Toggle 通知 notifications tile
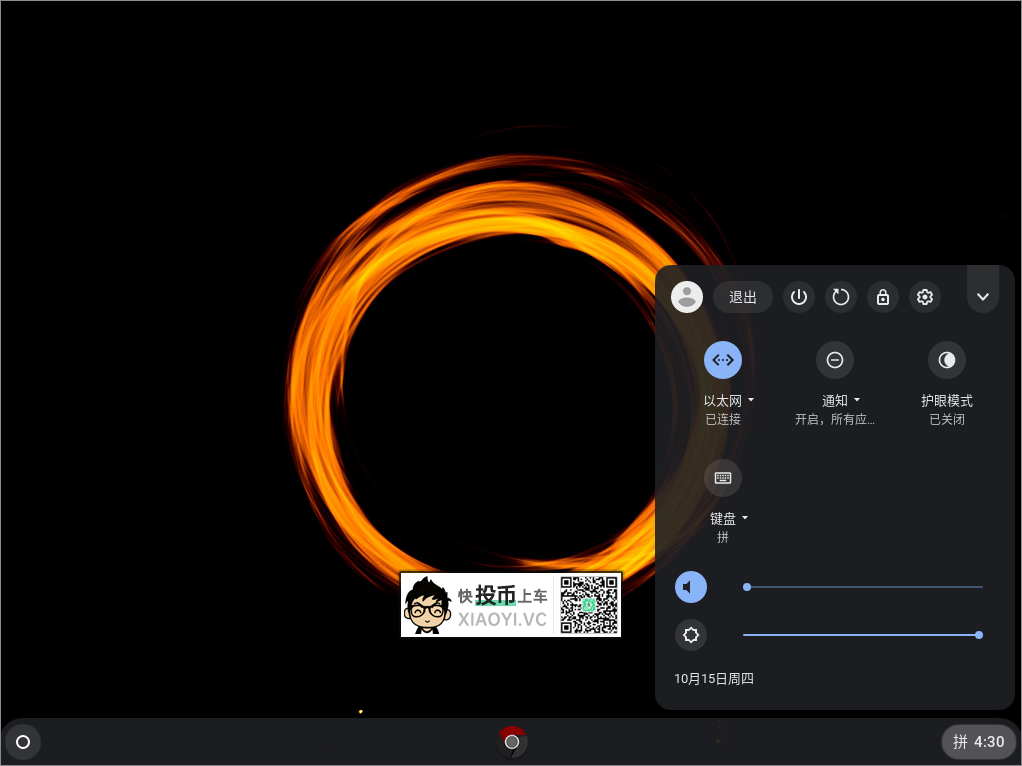Viewport: 1022px width, 766px height. [x=835, y=360]
